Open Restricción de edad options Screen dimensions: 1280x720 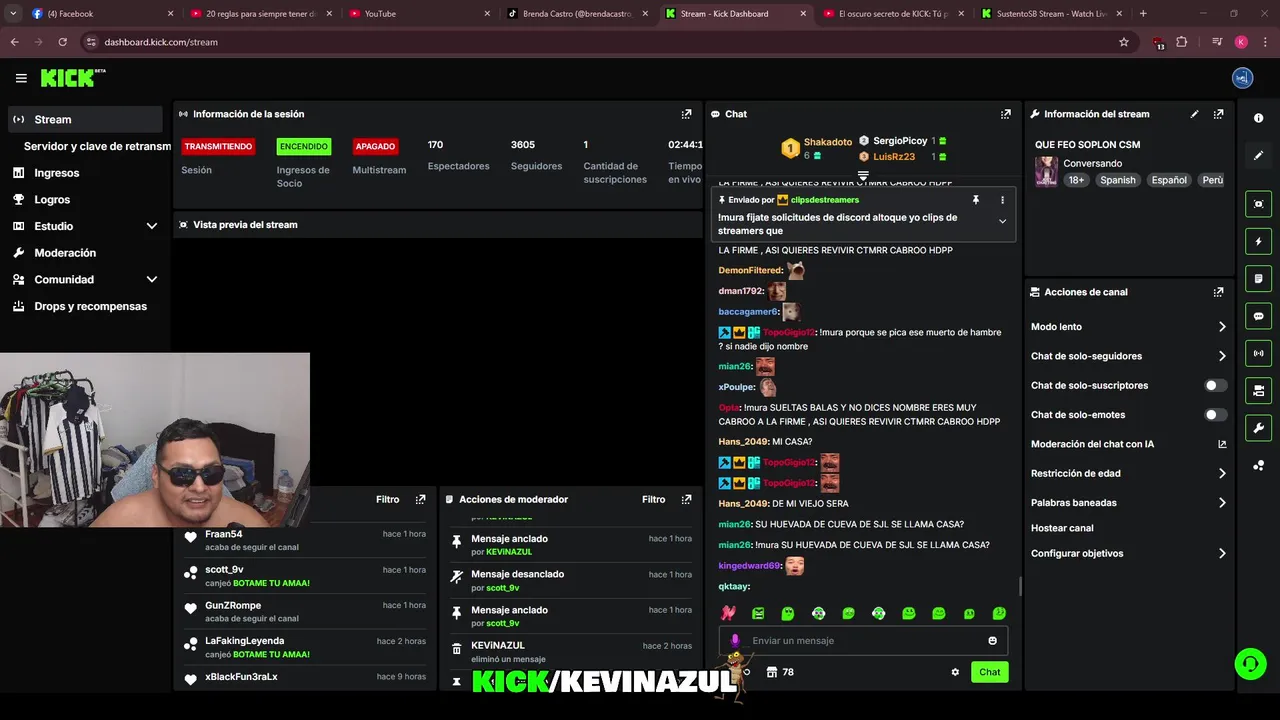click(1129, 473)
